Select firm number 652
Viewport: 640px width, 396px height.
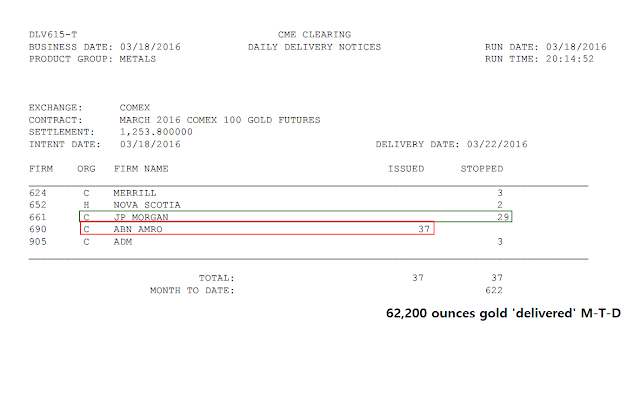[x=38, y=205]
